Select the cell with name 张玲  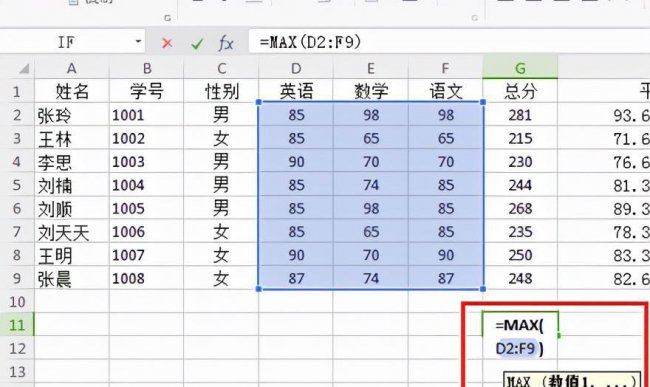[x=72, y=115]
